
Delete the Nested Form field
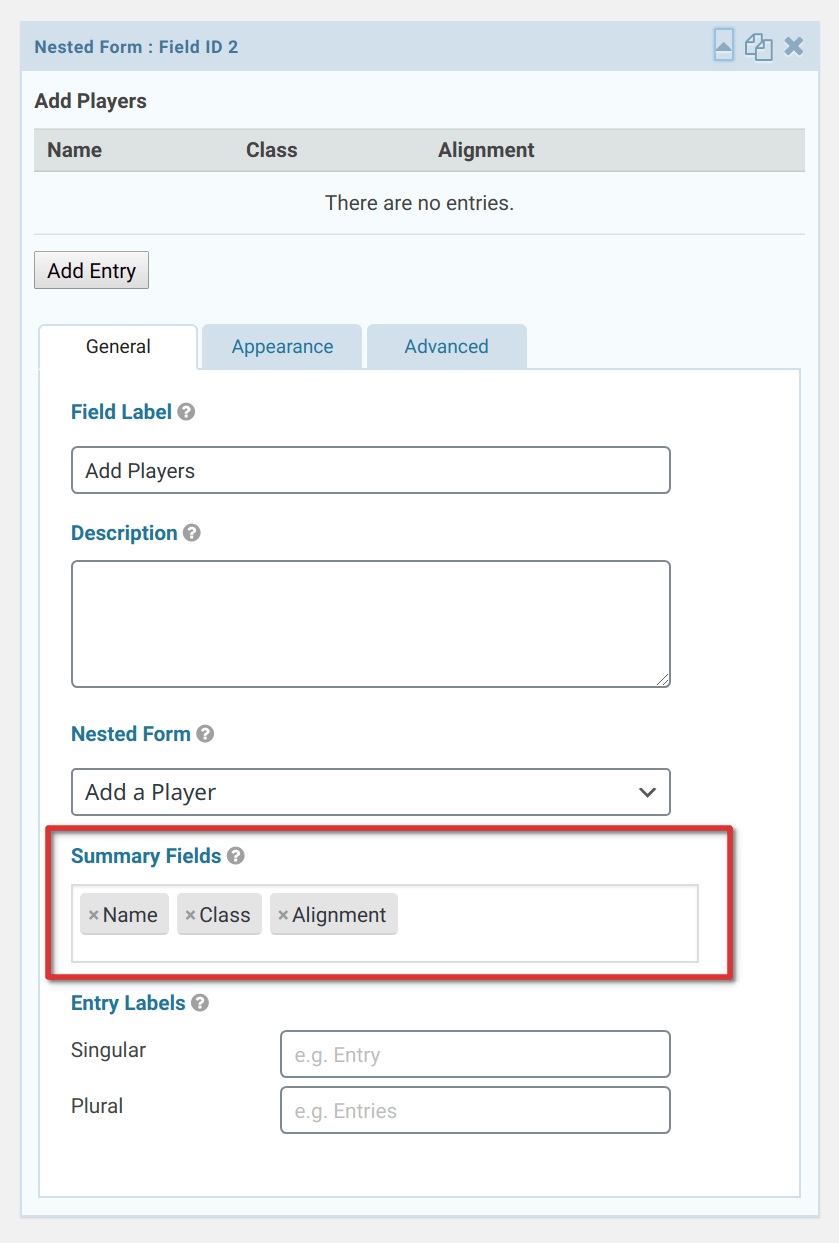[x=793, y=45]
